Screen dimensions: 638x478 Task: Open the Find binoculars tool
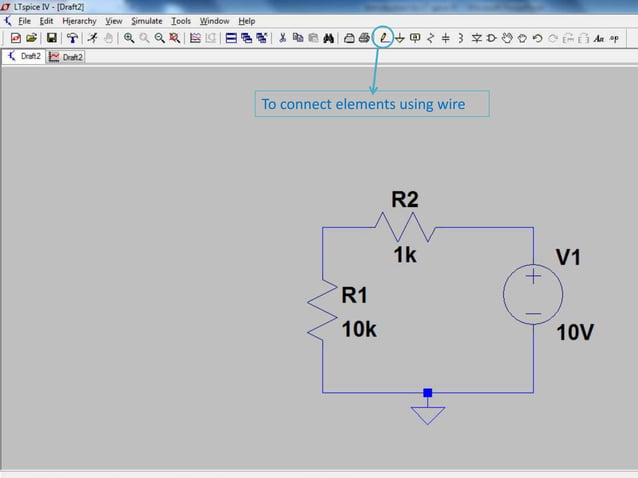[328, 38]
